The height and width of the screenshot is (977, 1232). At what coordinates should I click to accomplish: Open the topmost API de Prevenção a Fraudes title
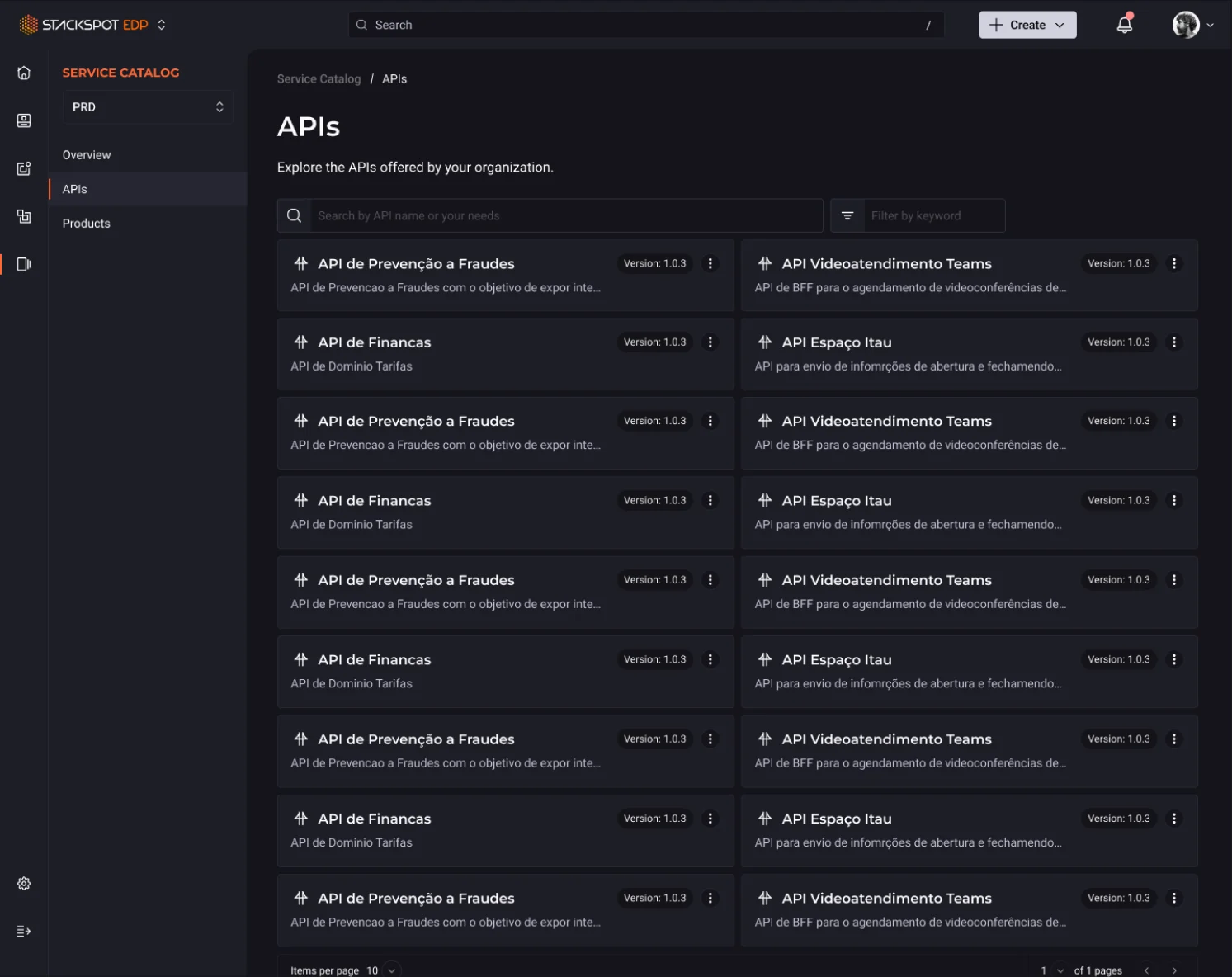click(416, 264)
